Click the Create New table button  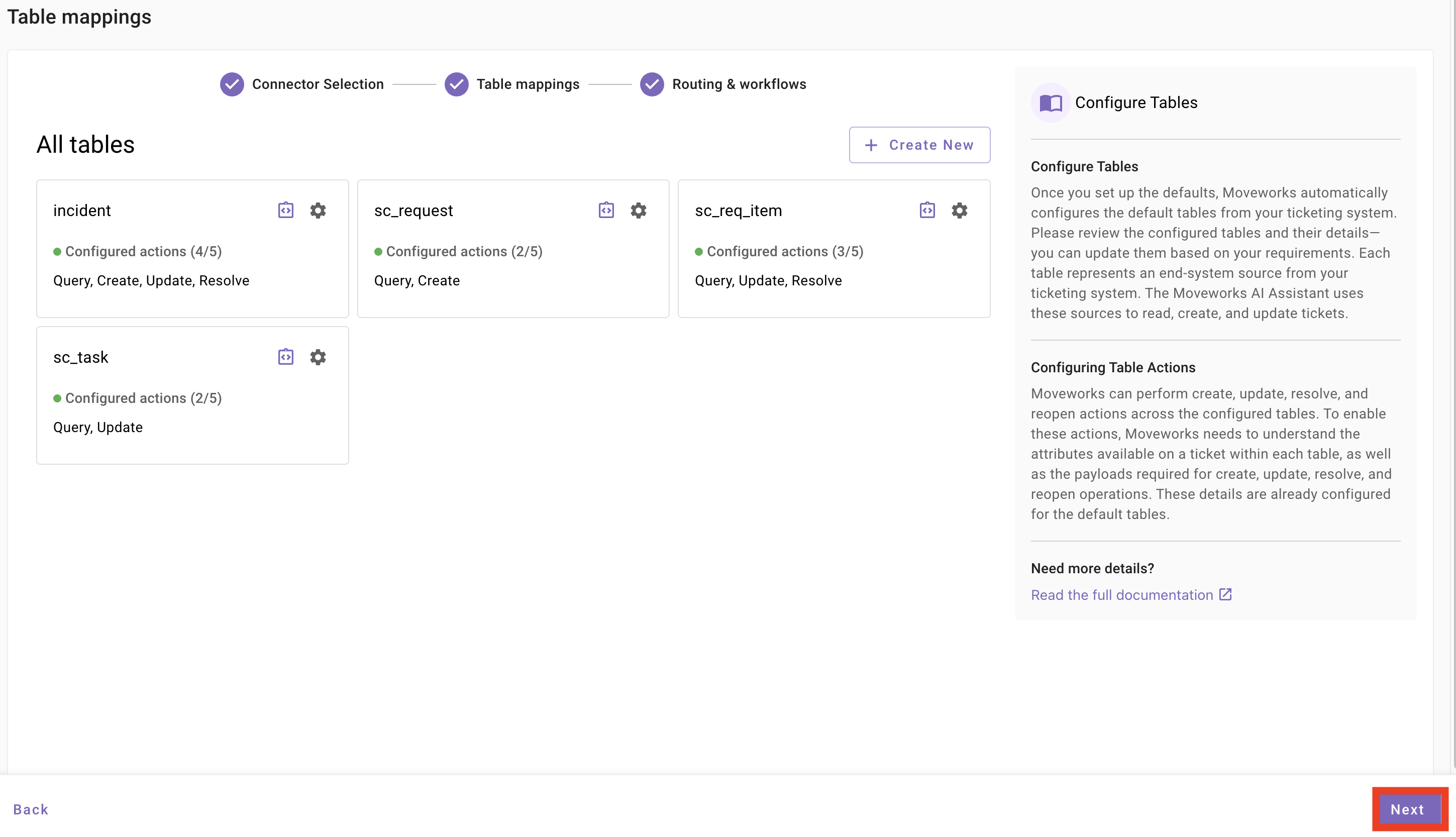point(920,145)
